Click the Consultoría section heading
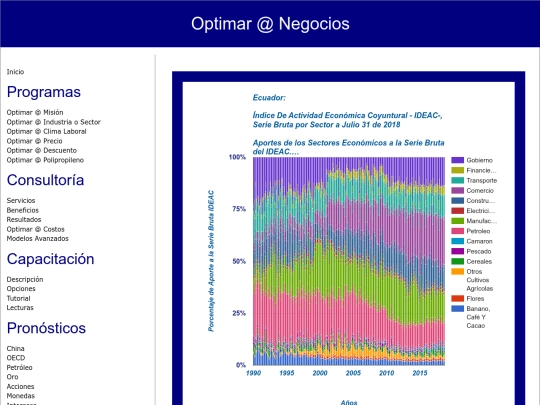 pyautogui.click(x=45, y=180)
